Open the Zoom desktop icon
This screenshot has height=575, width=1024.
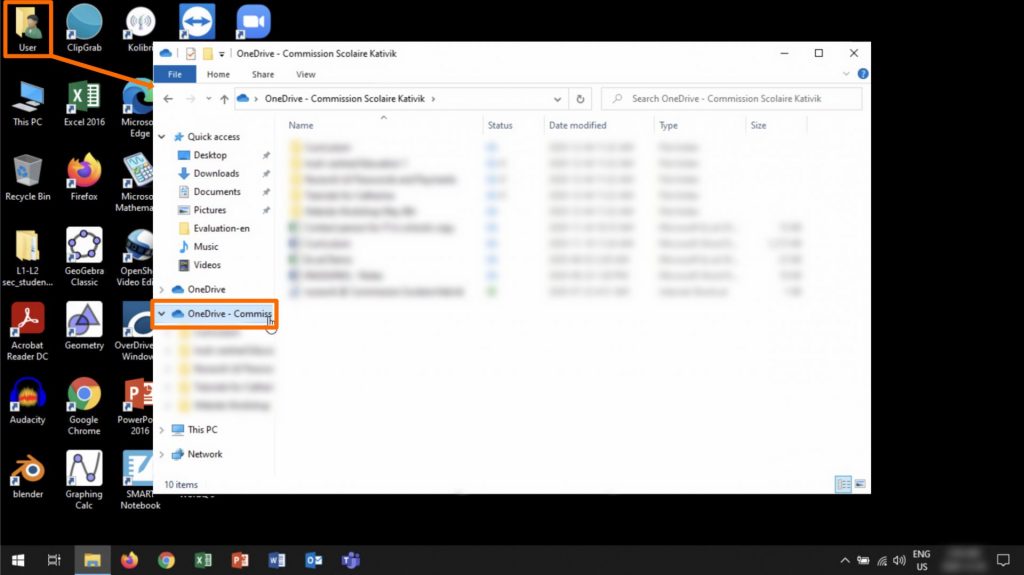(253, 20)
